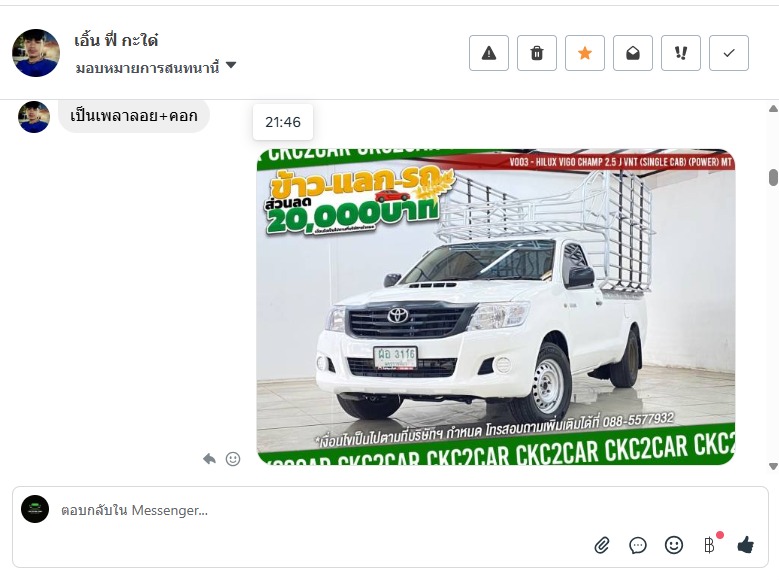
Task: Open the baht payment request icon
Action: coord(709,545)
